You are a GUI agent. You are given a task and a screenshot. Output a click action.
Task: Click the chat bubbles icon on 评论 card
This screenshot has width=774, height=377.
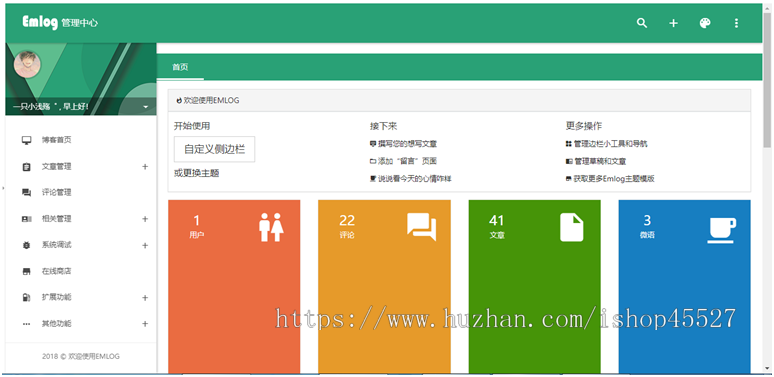[x=422, y=227]
